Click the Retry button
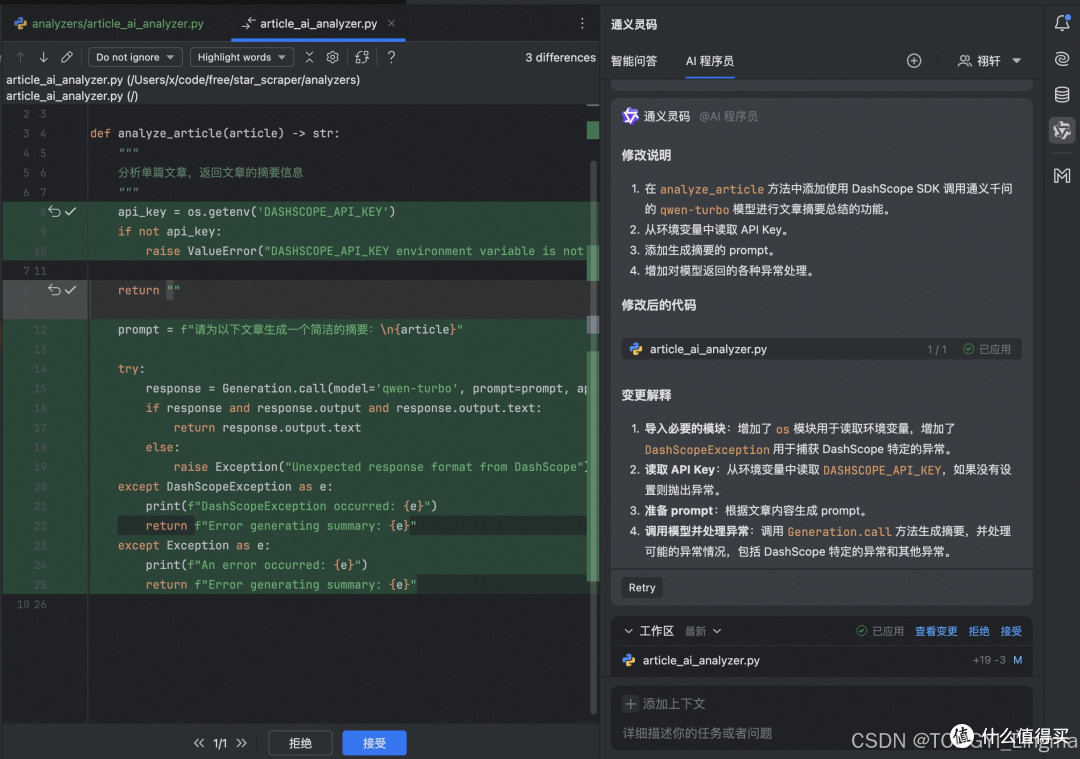Viewport: 1080px width, 759px height. point(642,588)
